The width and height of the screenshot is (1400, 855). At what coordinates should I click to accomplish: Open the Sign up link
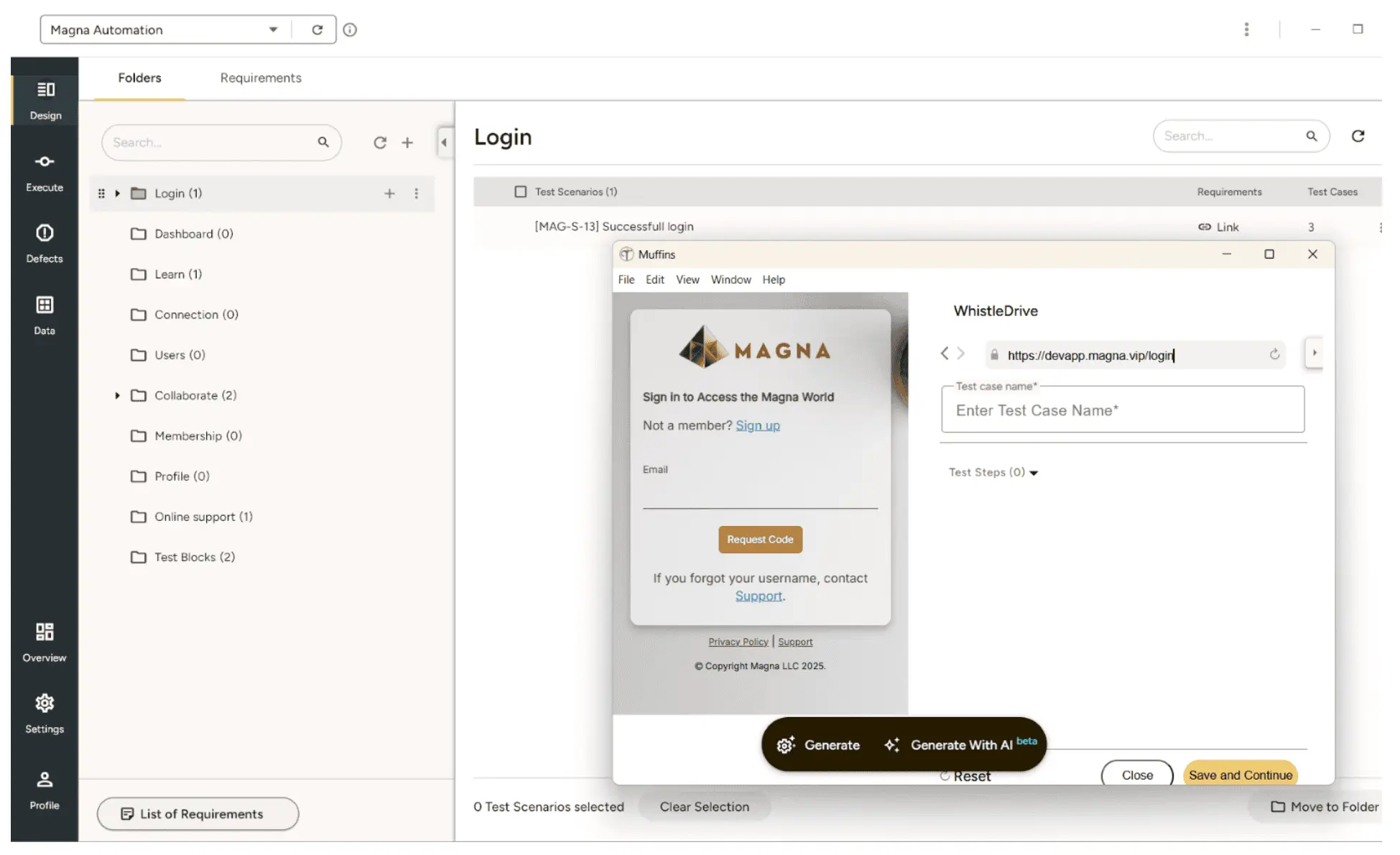758,425
